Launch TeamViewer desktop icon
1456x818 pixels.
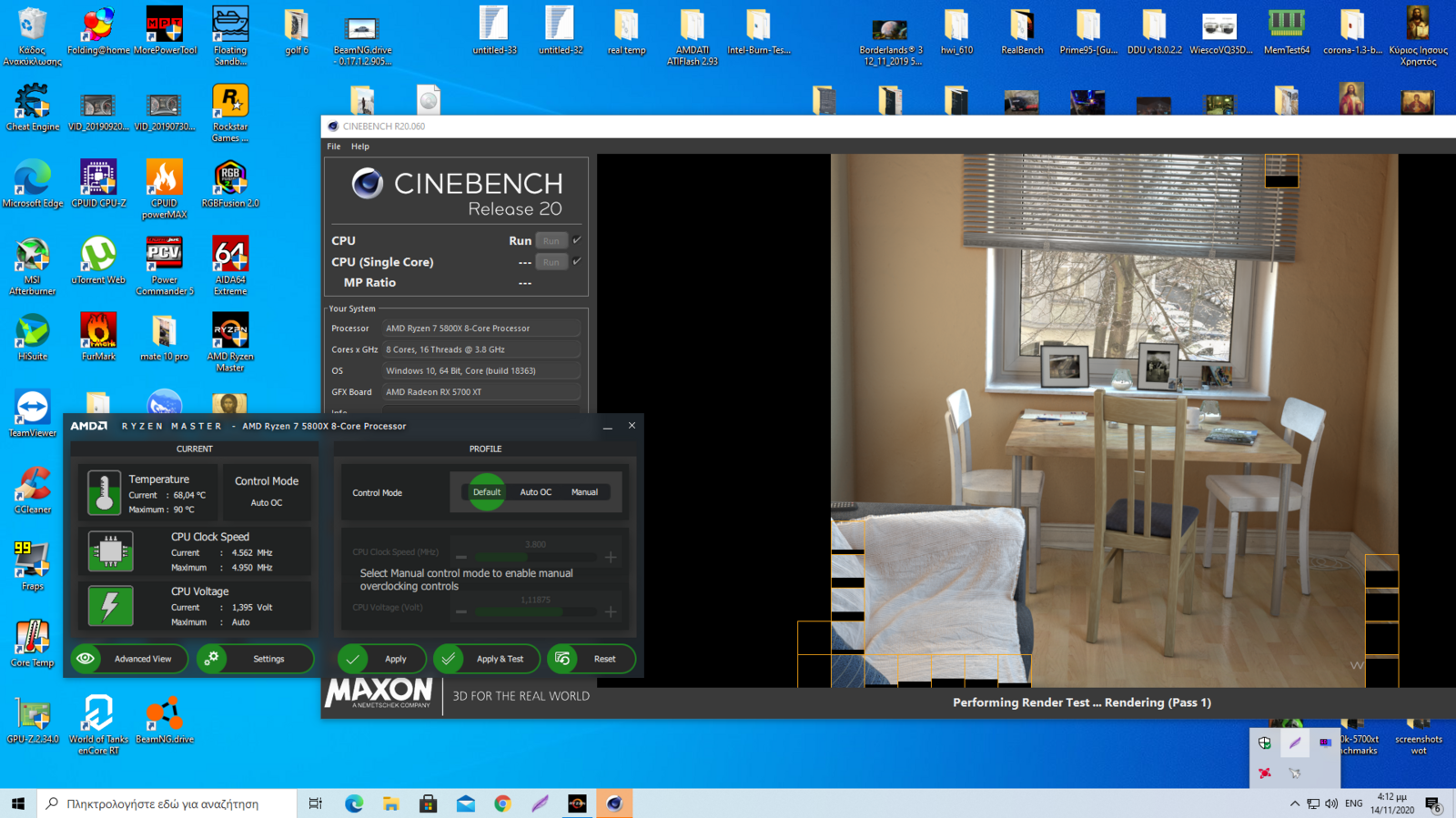33,413
